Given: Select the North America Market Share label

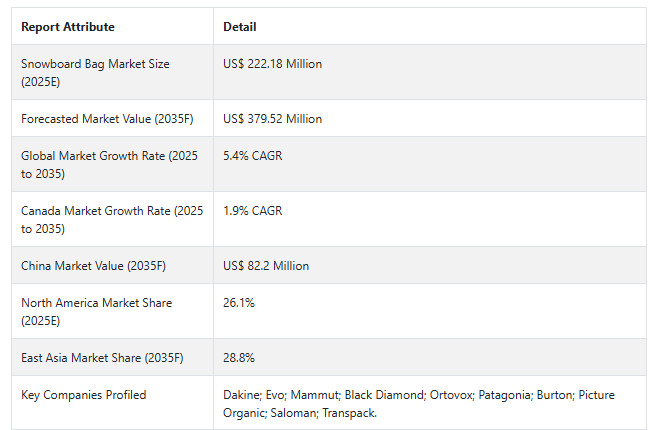Looking at the screenshot, I should (x=96, y=311).
